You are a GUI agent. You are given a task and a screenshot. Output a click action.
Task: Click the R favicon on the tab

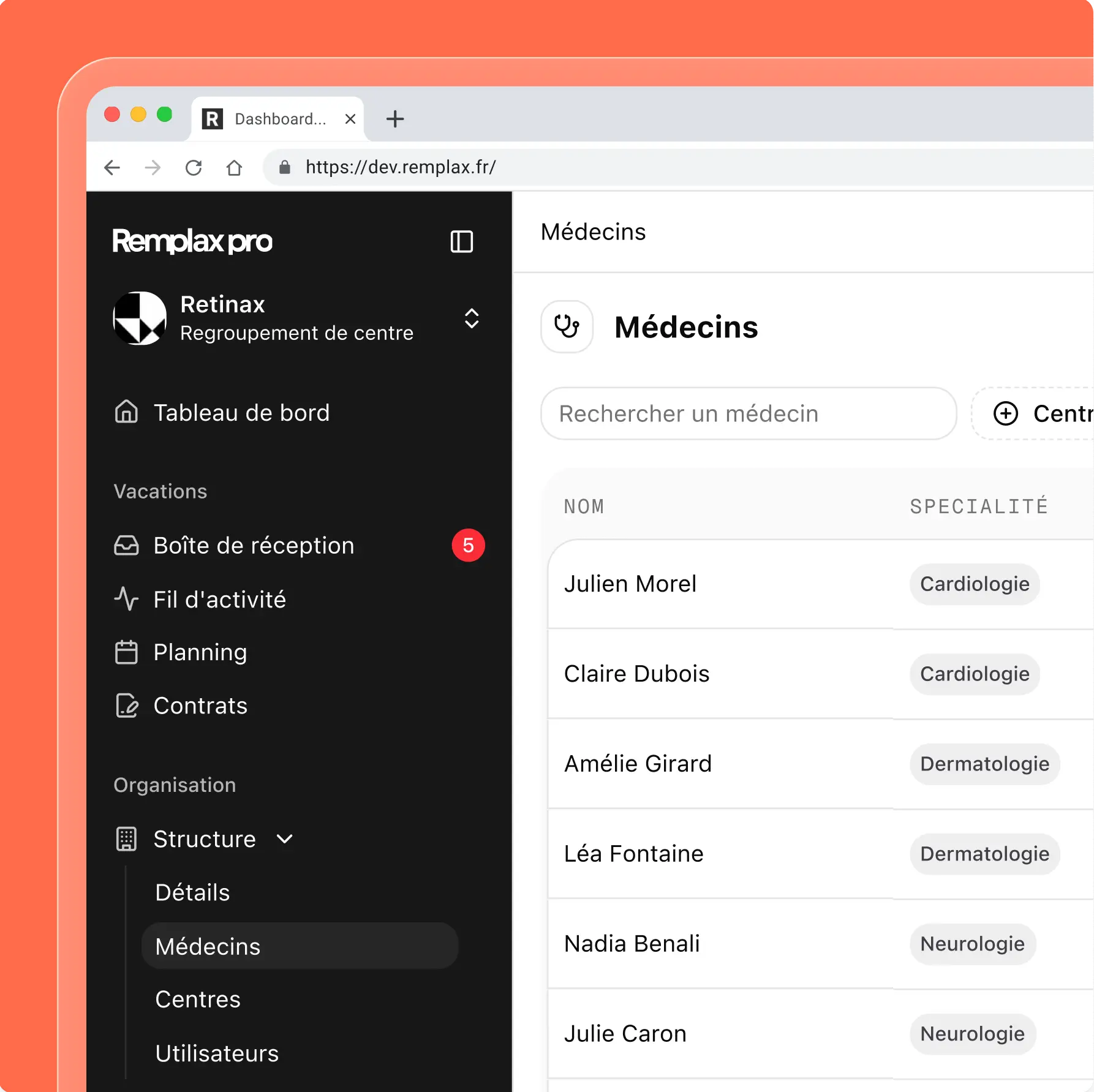pos(213,119)
